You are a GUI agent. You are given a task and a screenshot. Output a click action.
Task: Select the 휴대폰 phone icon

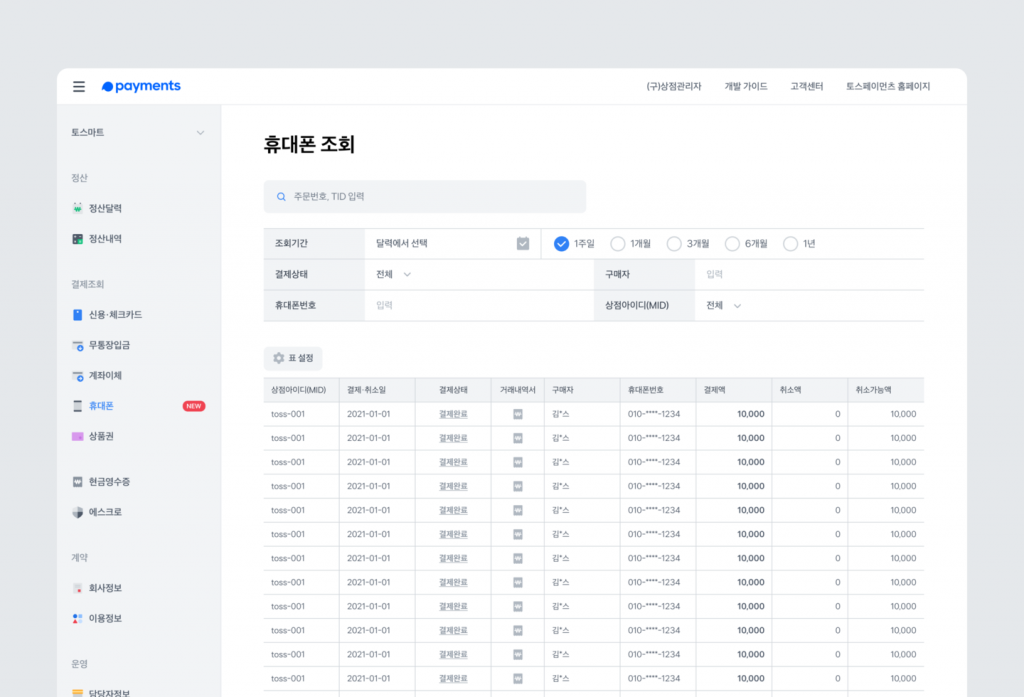pos(78,406)
